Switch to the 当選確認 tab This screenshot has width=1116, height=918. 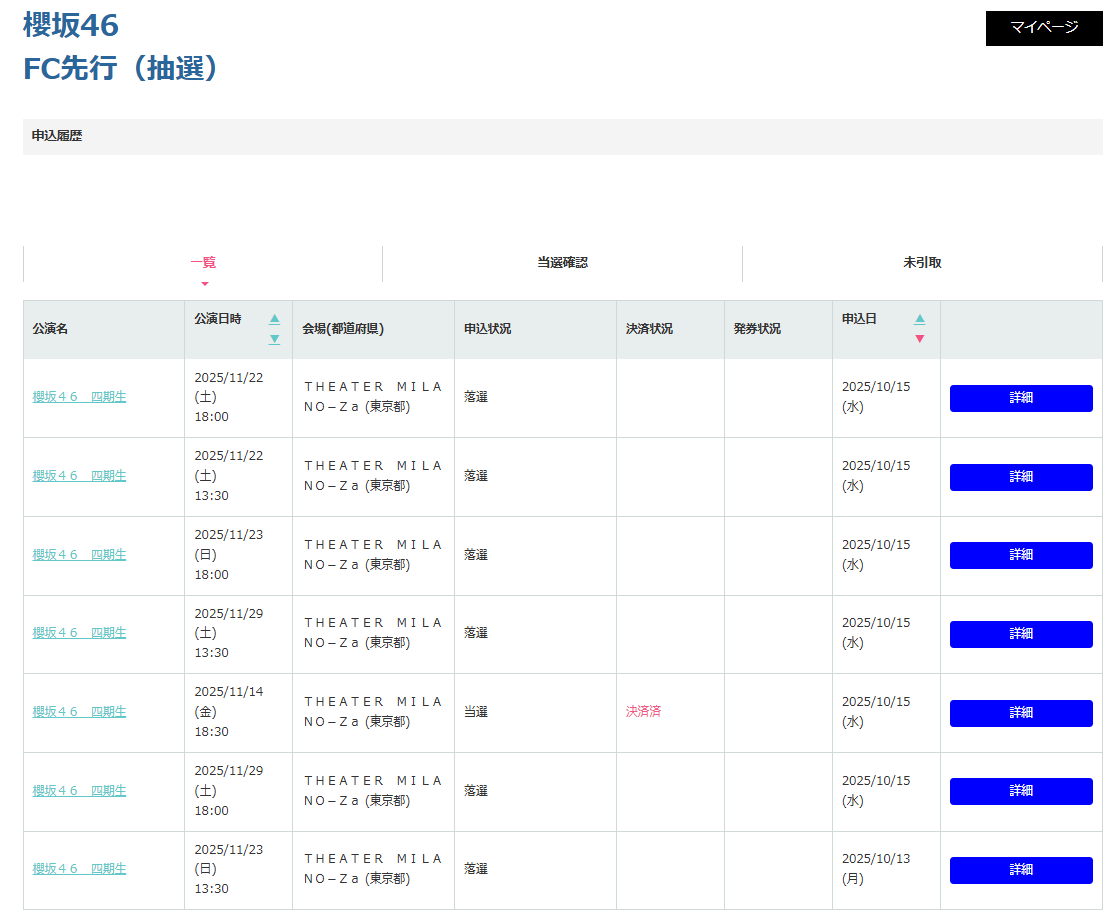562,263
